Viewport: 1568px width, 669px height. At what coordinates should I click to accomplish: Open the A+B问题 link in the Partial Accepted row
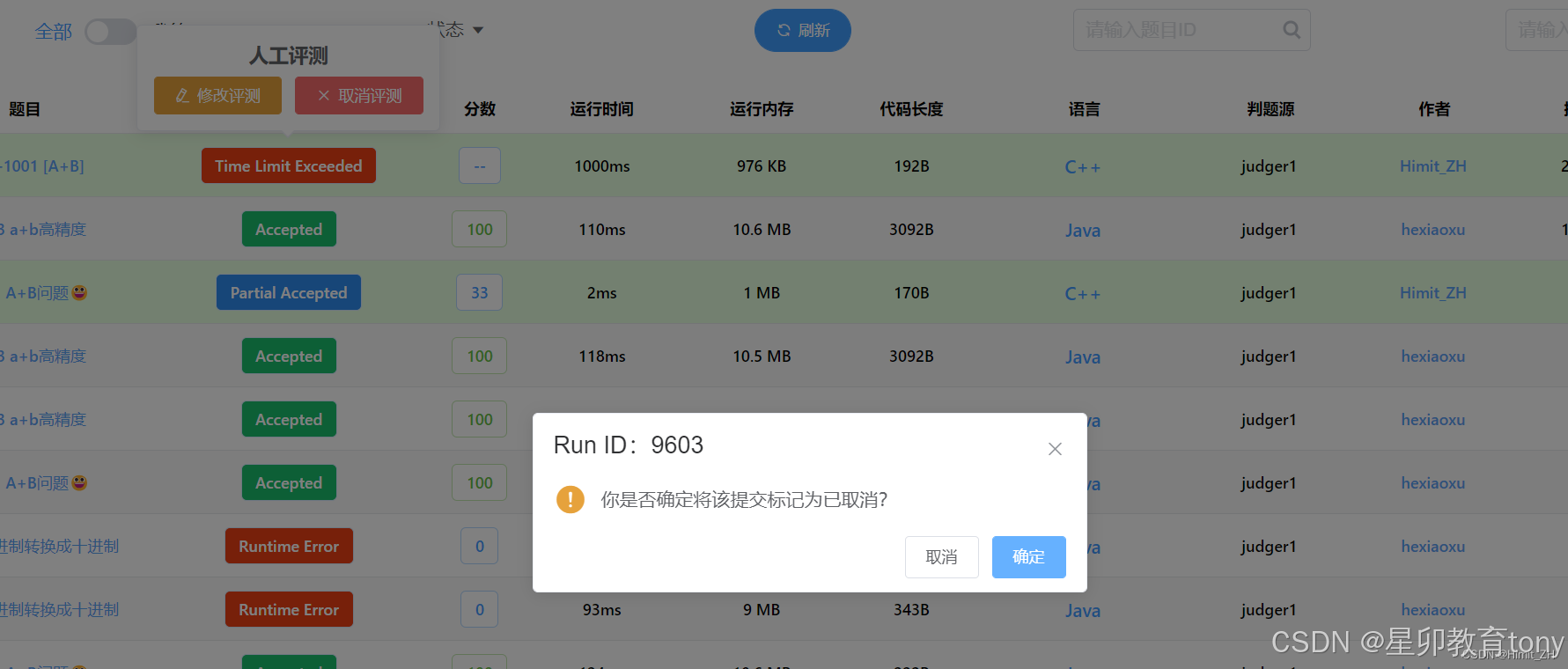point(46,293)
